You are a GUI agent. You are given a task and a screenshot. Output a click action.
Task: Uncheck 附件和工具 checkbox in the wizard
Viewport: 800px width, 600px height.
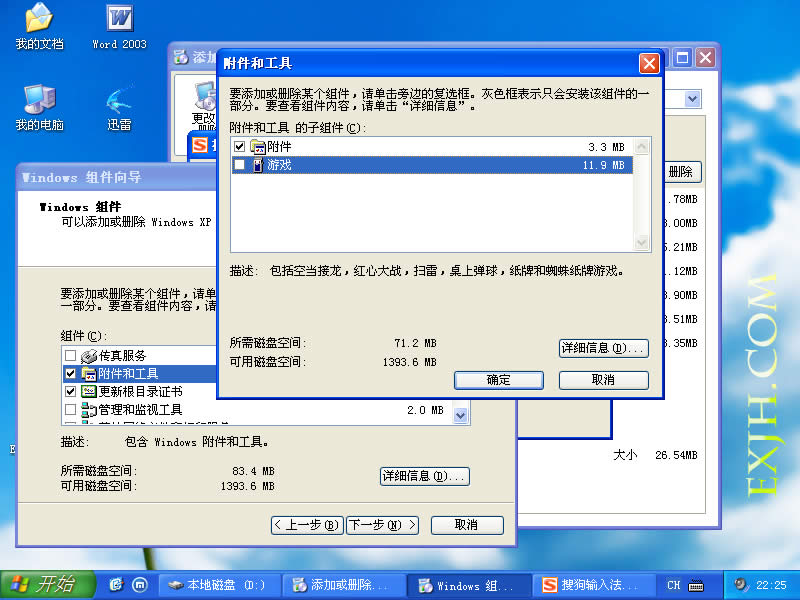coord(70,374)
